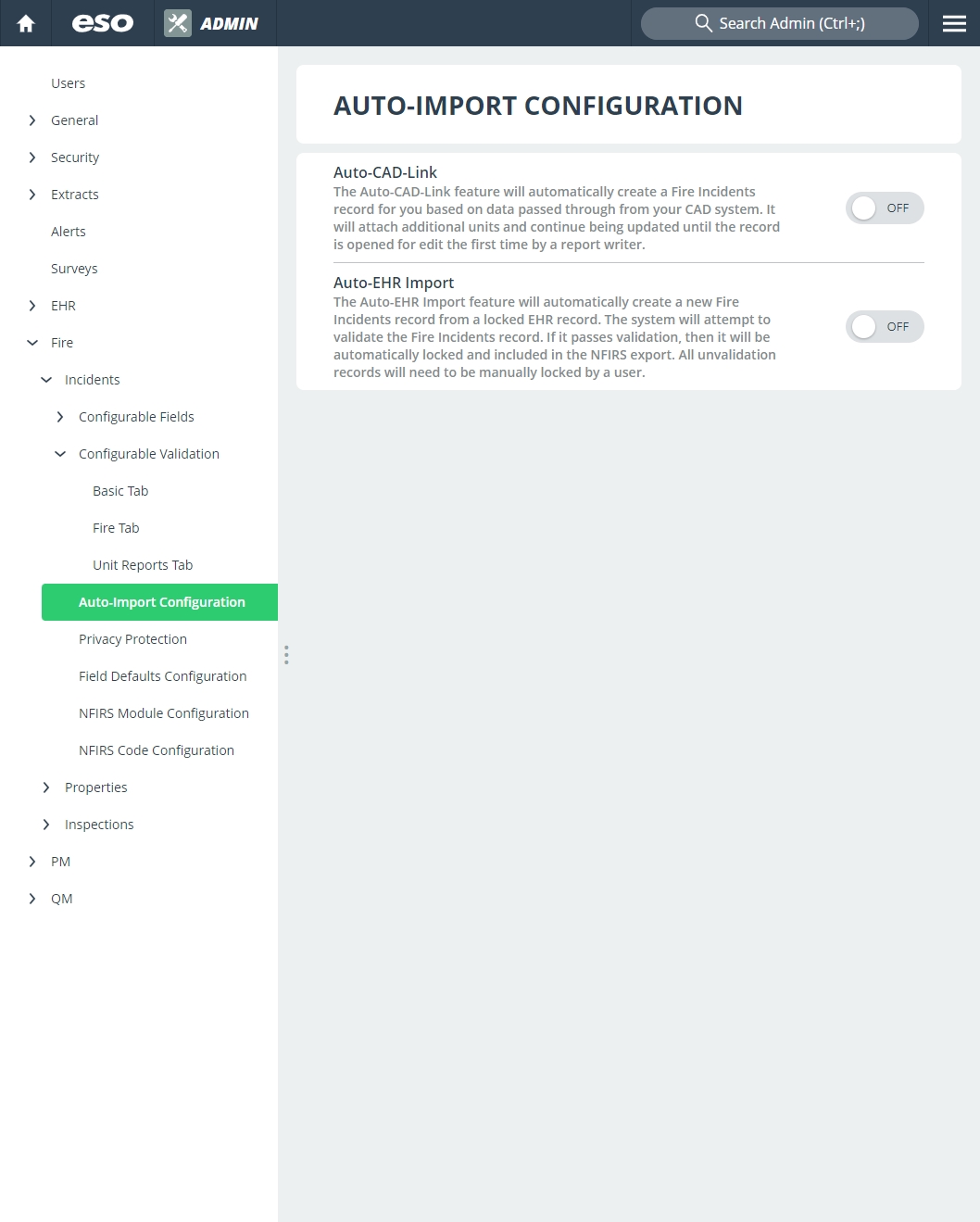
Task: Select the Unit Reports Tab item
Action: [x=143, y=565]
